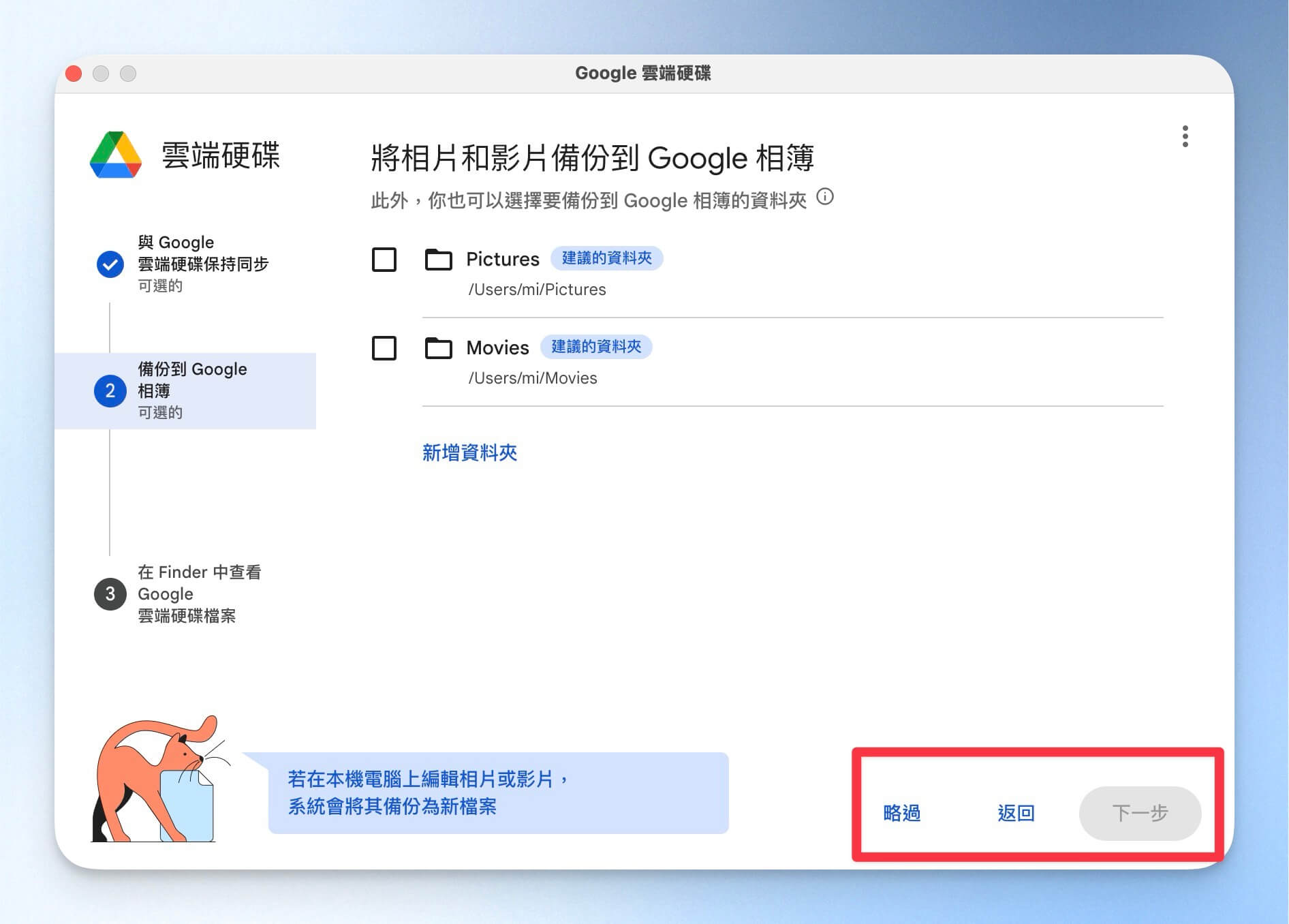The height and width of the screenshot is (924, 1289).
Task: Select step 在 Finder 中查看 Google 雲端硬碟檔案
Action: point(185,594)
